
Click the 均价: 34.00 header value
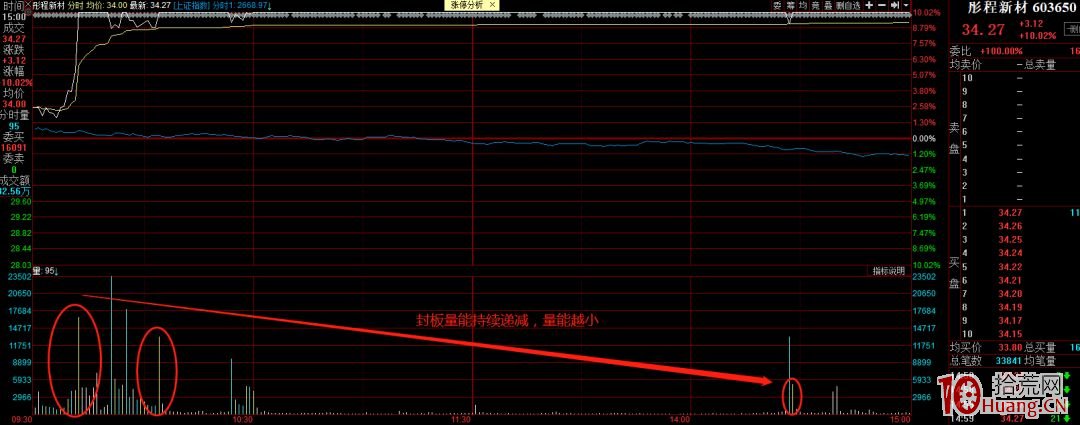[107, 5]
